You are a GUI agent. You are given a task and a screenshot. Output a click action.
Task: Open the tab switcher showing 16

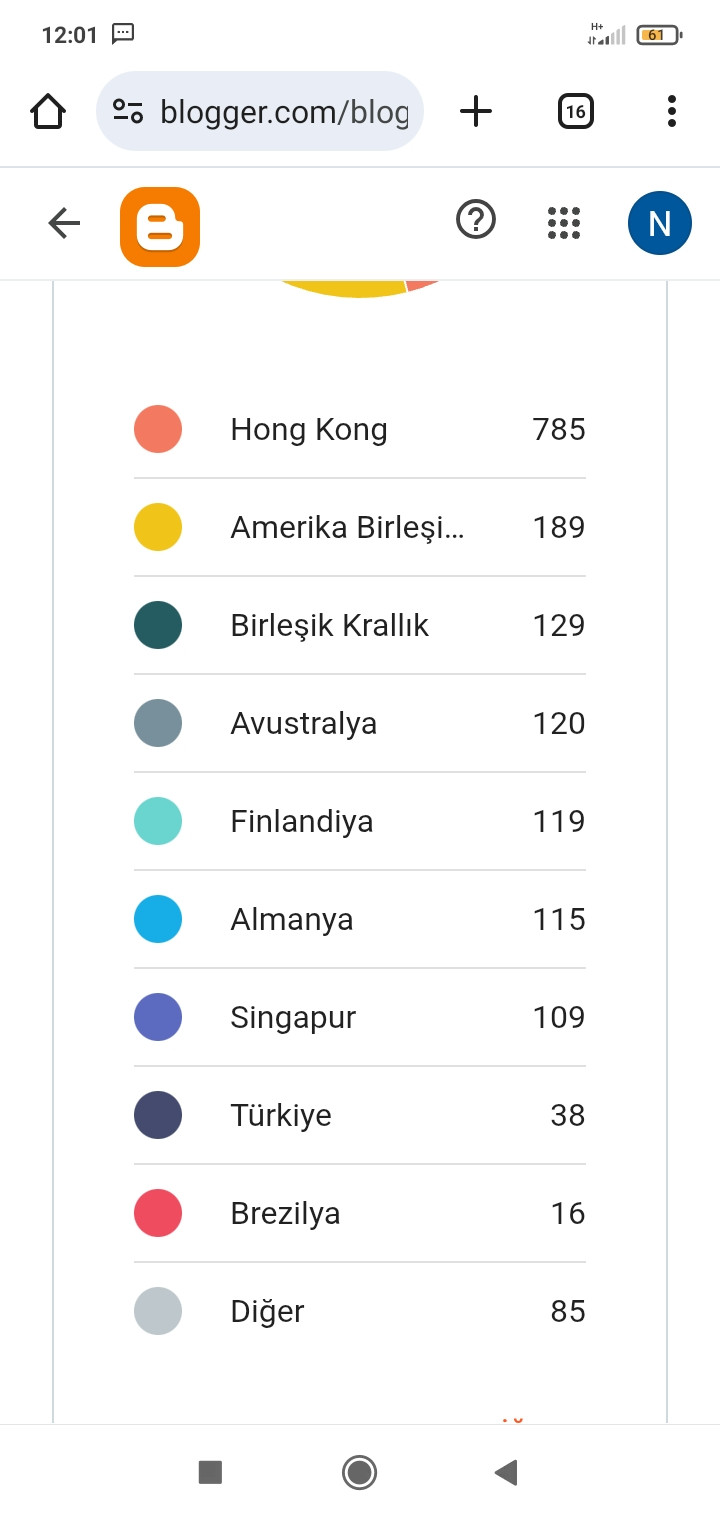click(575, 111)
